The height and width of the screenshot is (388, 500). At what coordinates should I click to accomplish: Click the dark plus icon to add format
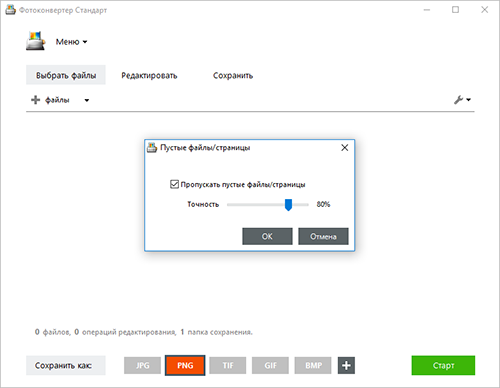point(346,365)
